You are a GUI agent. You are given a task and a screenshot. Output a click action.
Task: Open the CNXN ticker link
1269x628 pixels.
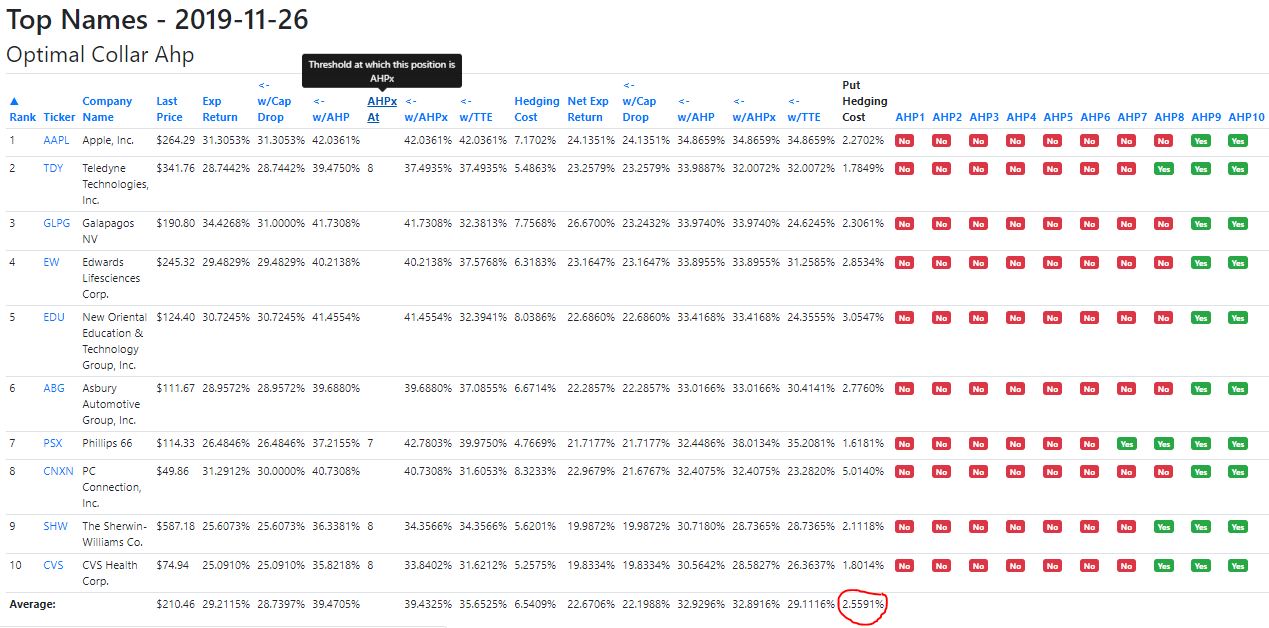58,471
